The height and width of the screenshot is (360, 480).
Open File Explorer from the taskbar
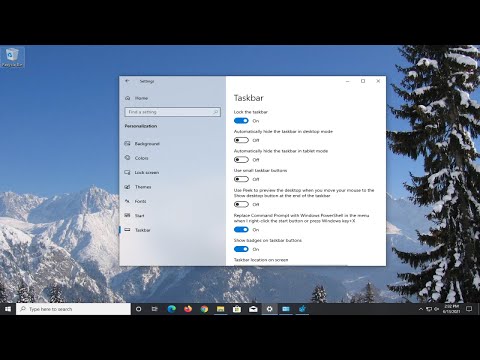220,309
